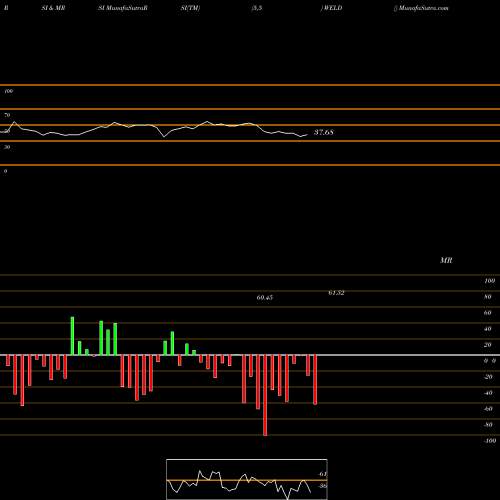Select the 37.68 RSI value label
Viewport: 500px width, 500px height.
324,132
